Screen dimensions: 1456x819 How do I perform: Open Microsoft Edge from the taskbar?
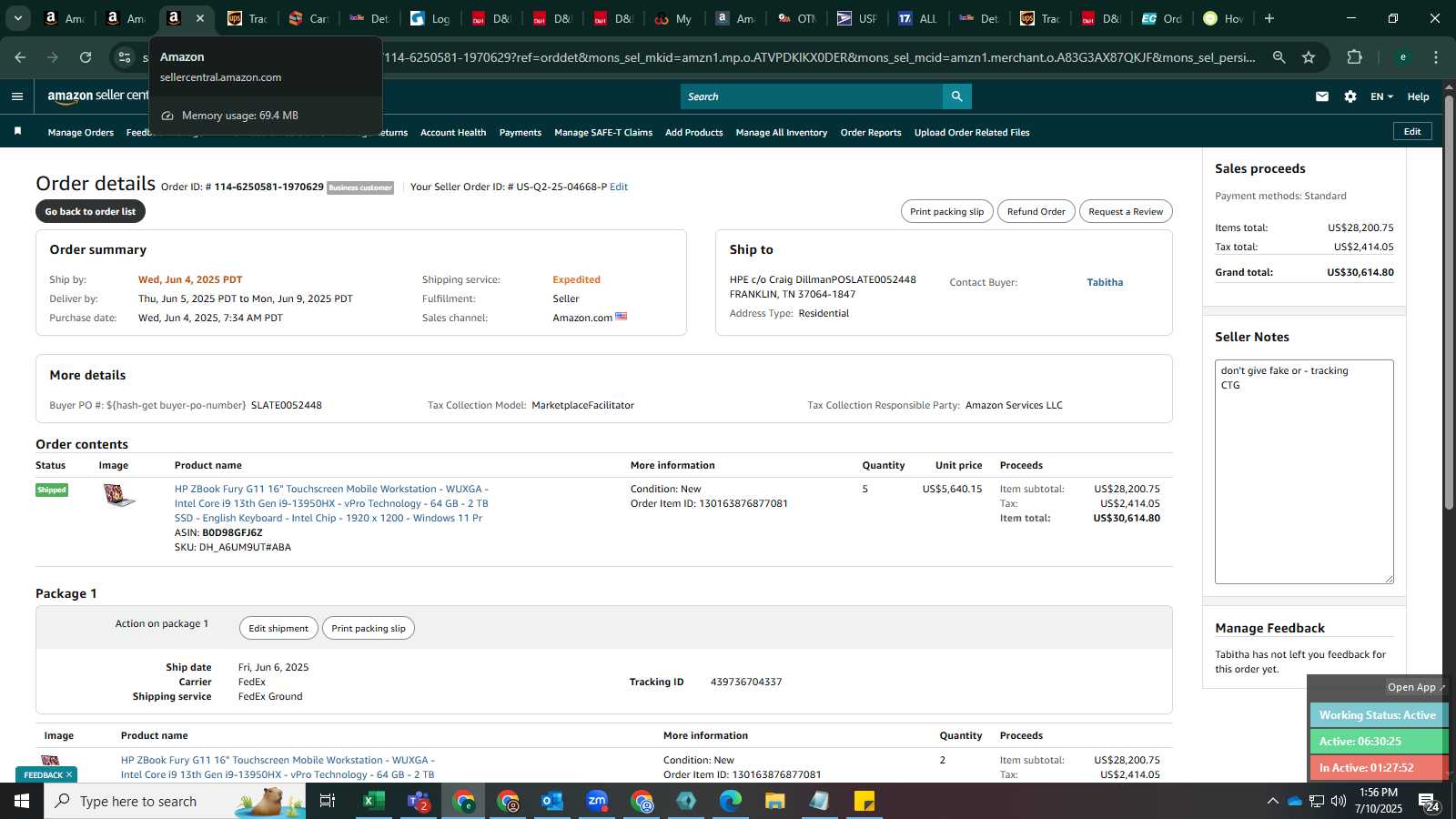[x=731, y=801]
